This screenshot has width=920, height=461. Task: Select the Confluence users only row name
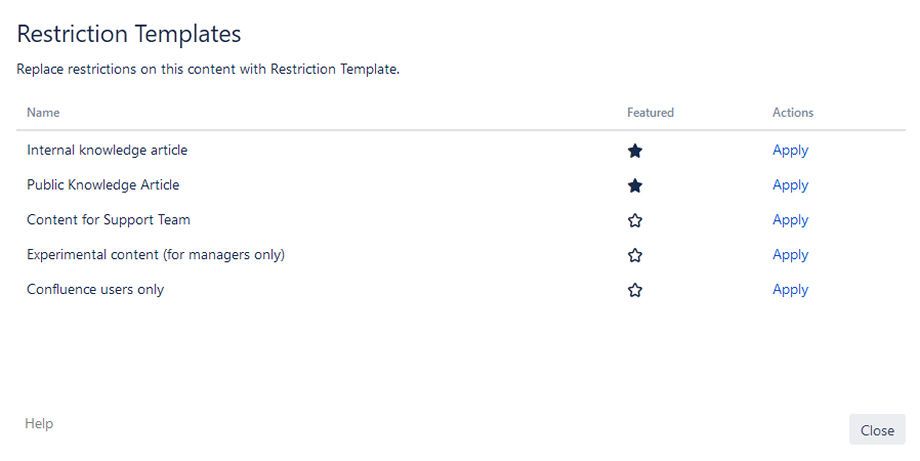tap(96, 290)
